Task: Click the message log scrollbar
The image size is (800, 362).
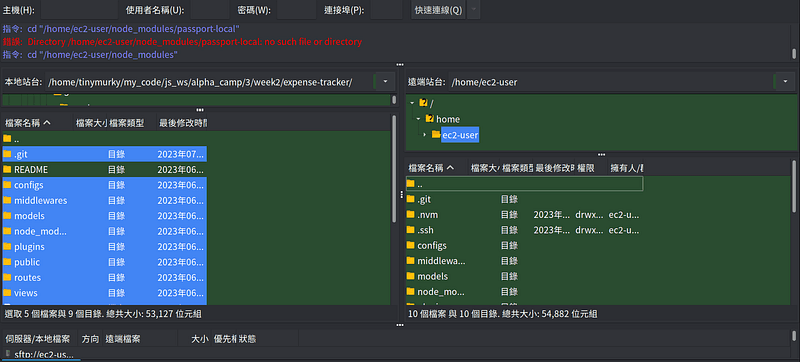Action: (794, 53)
